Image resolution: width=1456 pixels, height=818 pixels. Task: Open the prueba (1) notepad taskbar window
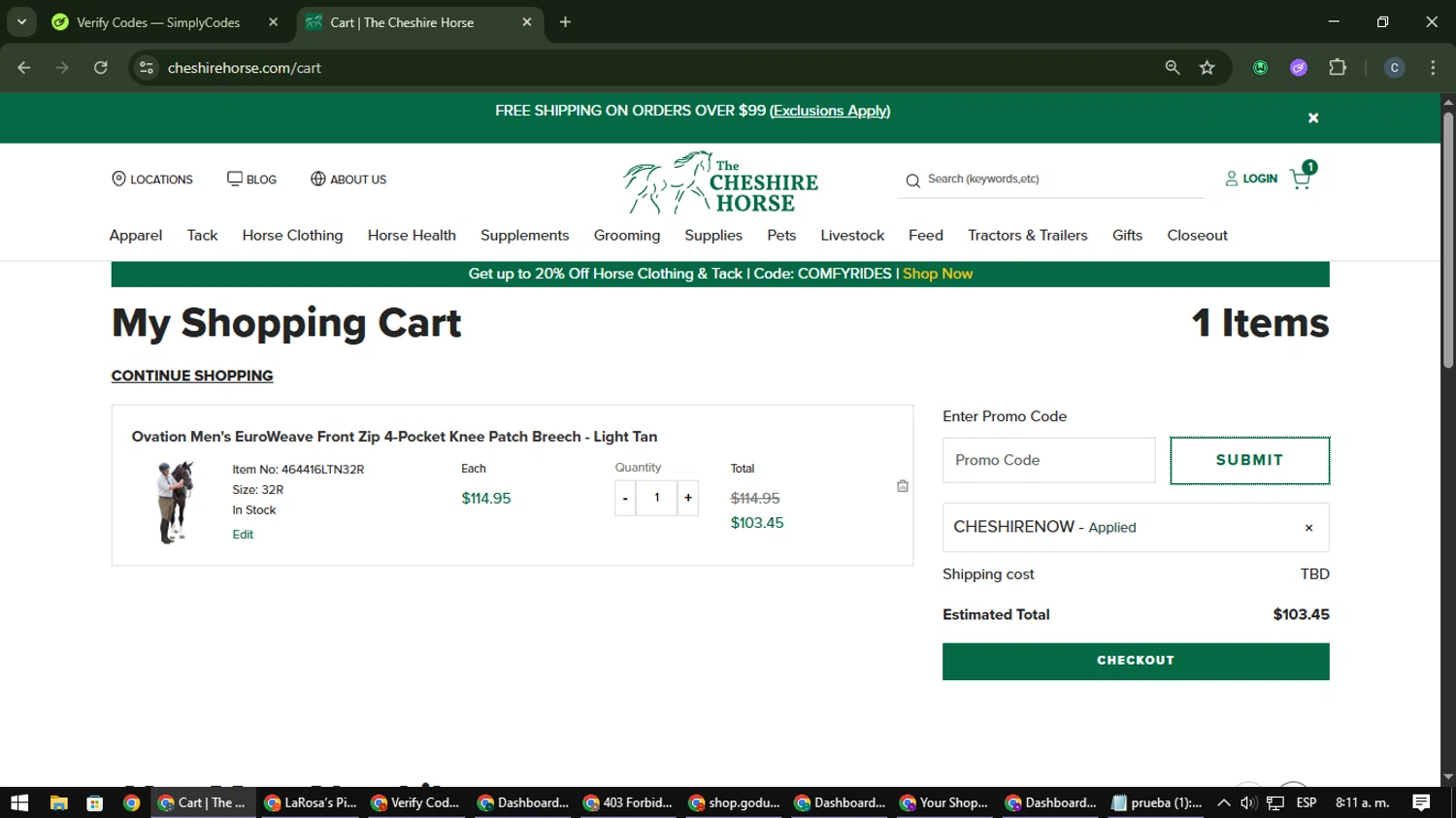(x=1157, y=802)
